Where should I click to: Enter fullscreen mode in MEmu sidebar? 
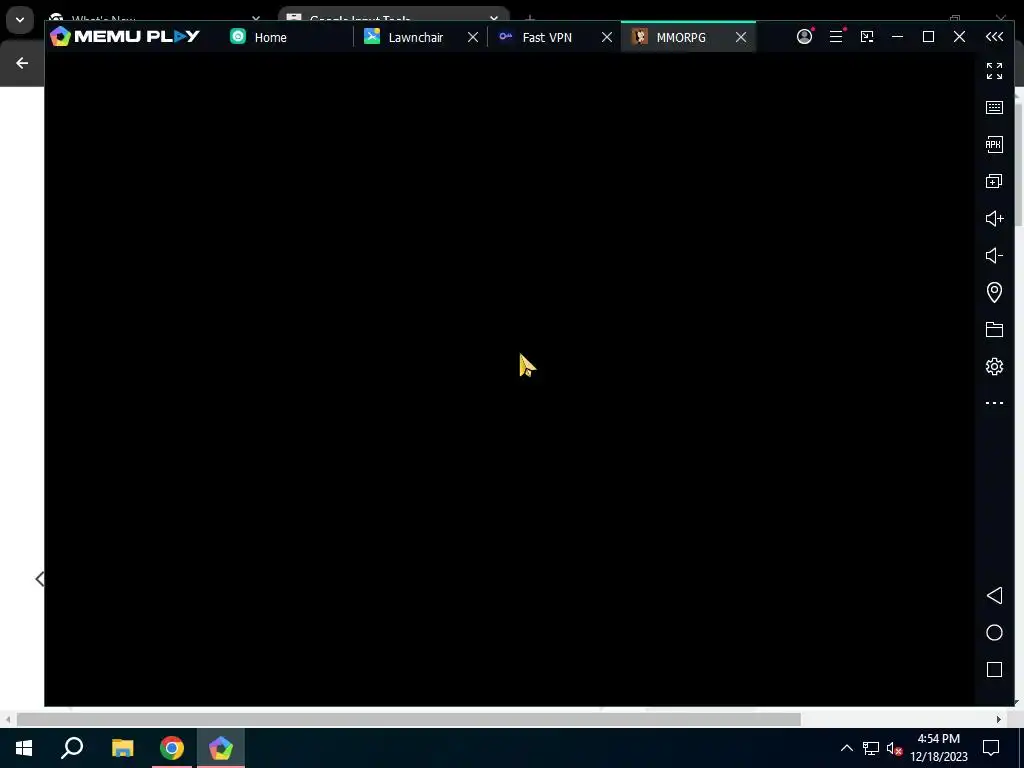pyautogui.click(x=994, y=71)
